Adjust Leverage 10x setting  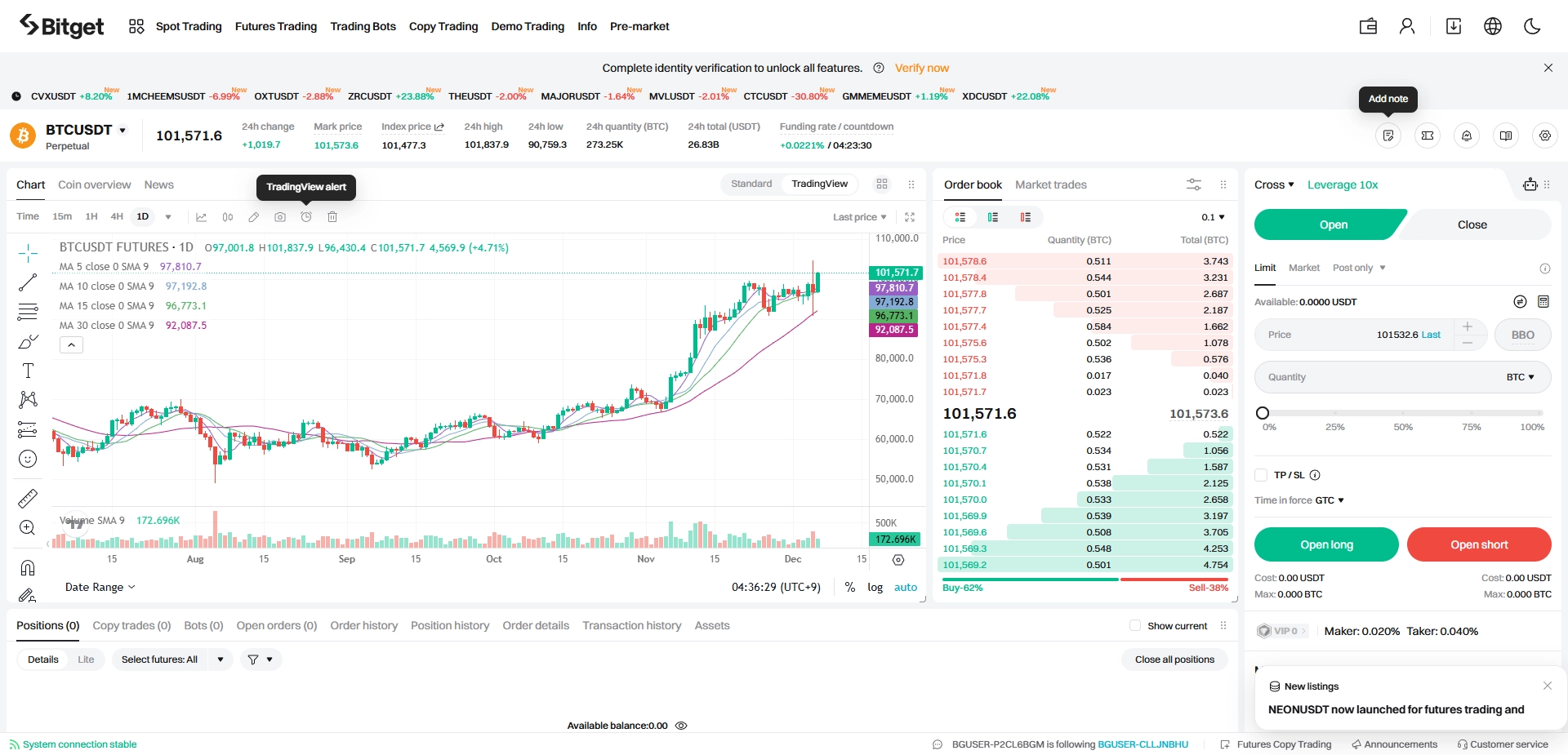(1342, 184)
